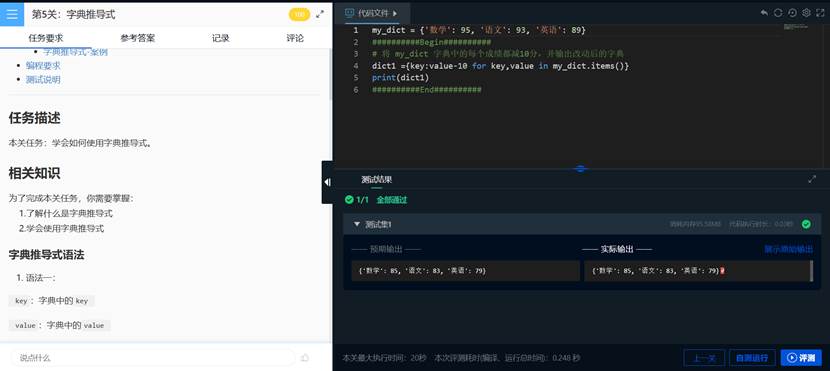Click the code file icon in the 代码文件 tab
This screenshot has height=371, width=830.
click(349, 13)
